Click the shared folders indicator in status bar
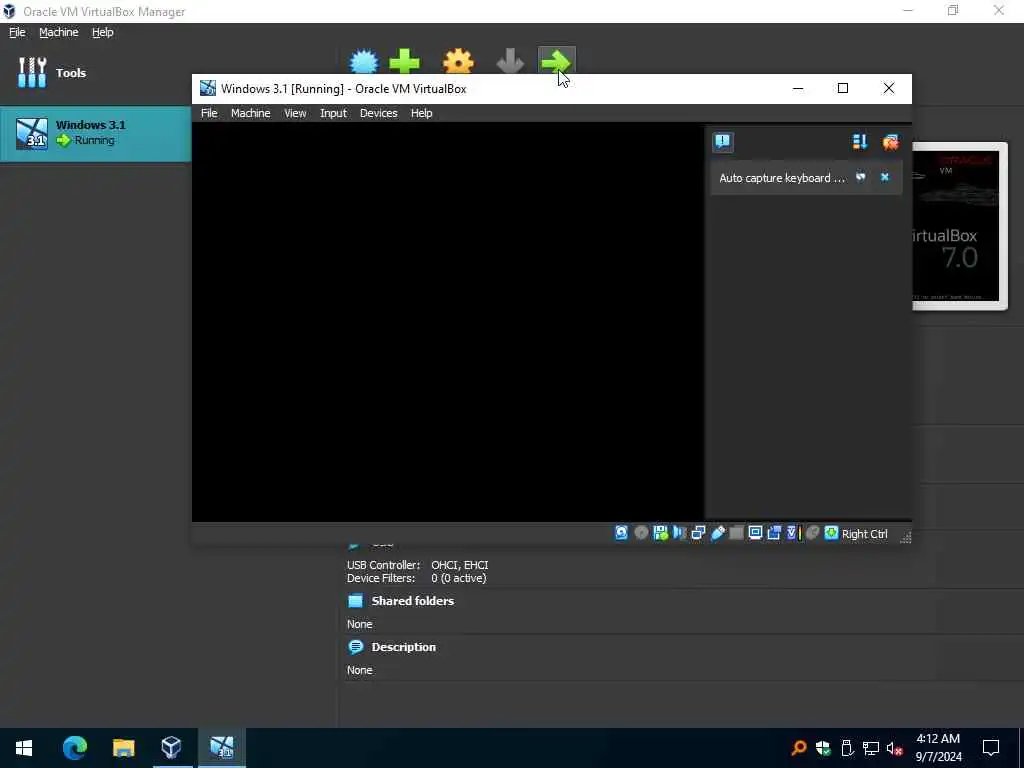The height and width of the screenshot is (768, 1024). [736, 533]
